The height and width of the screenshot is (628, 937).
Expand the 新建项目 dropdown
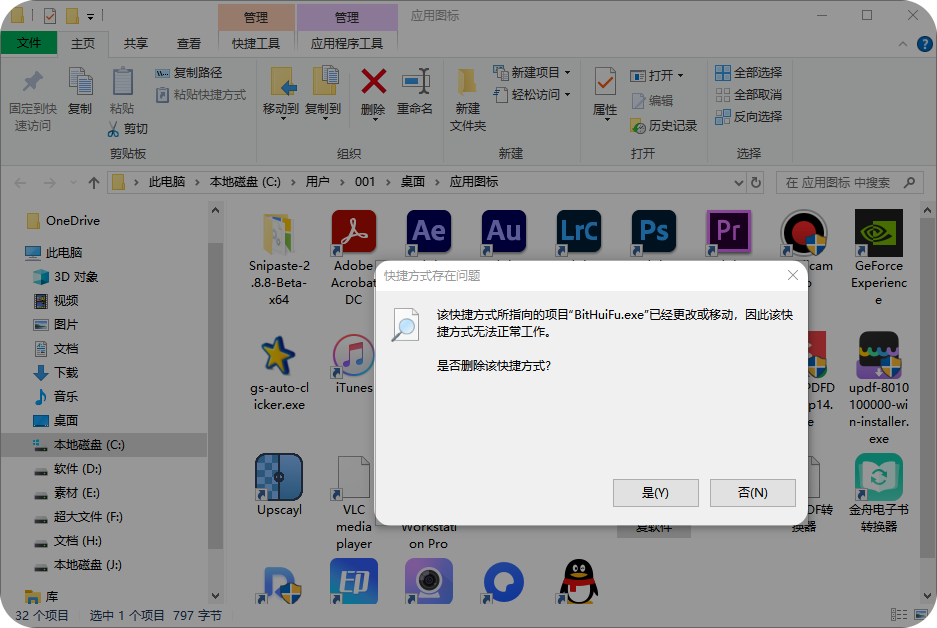(x=567, y=72)
